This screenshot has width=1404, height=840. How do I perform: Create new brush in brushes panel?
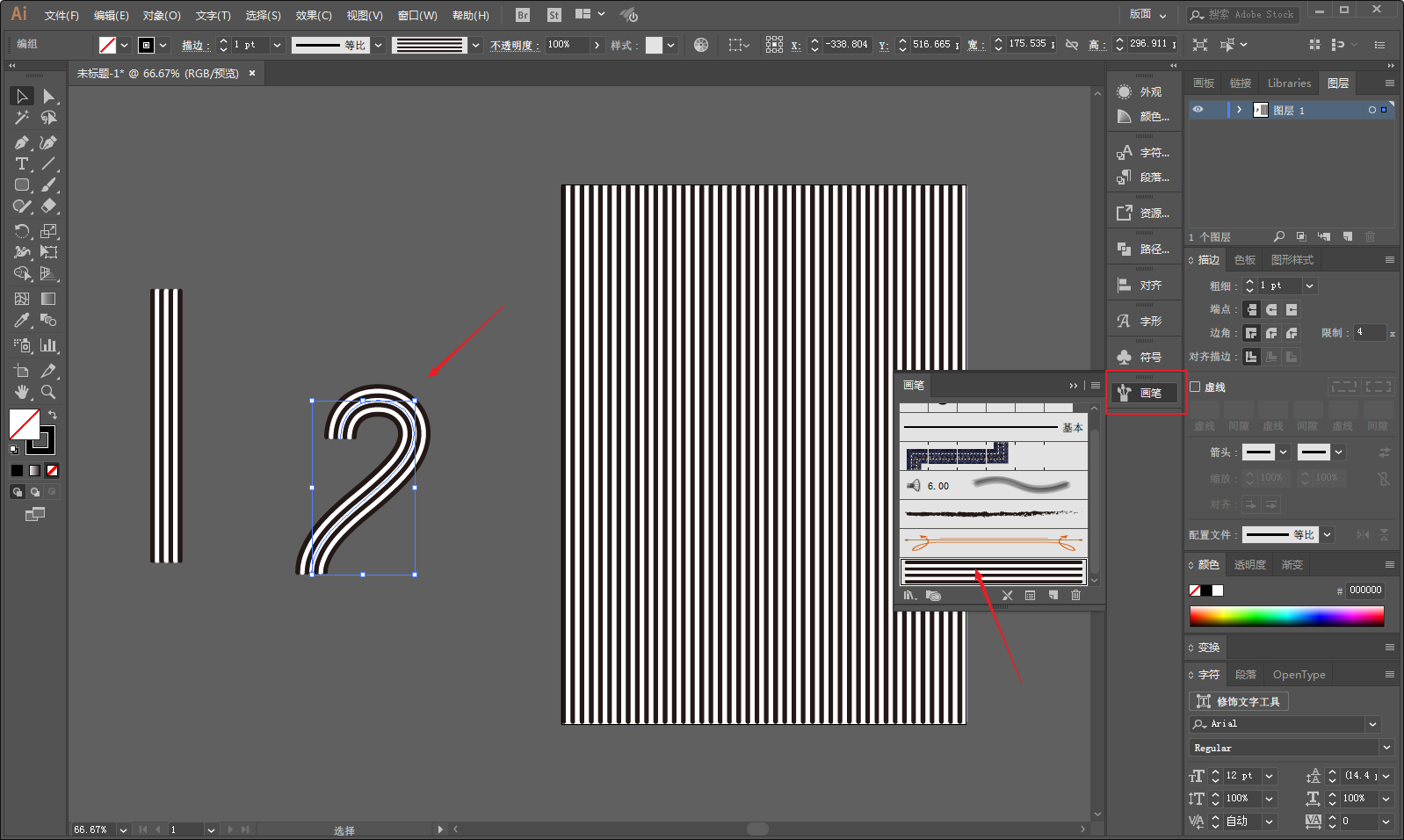click(x=1053, y=596)
